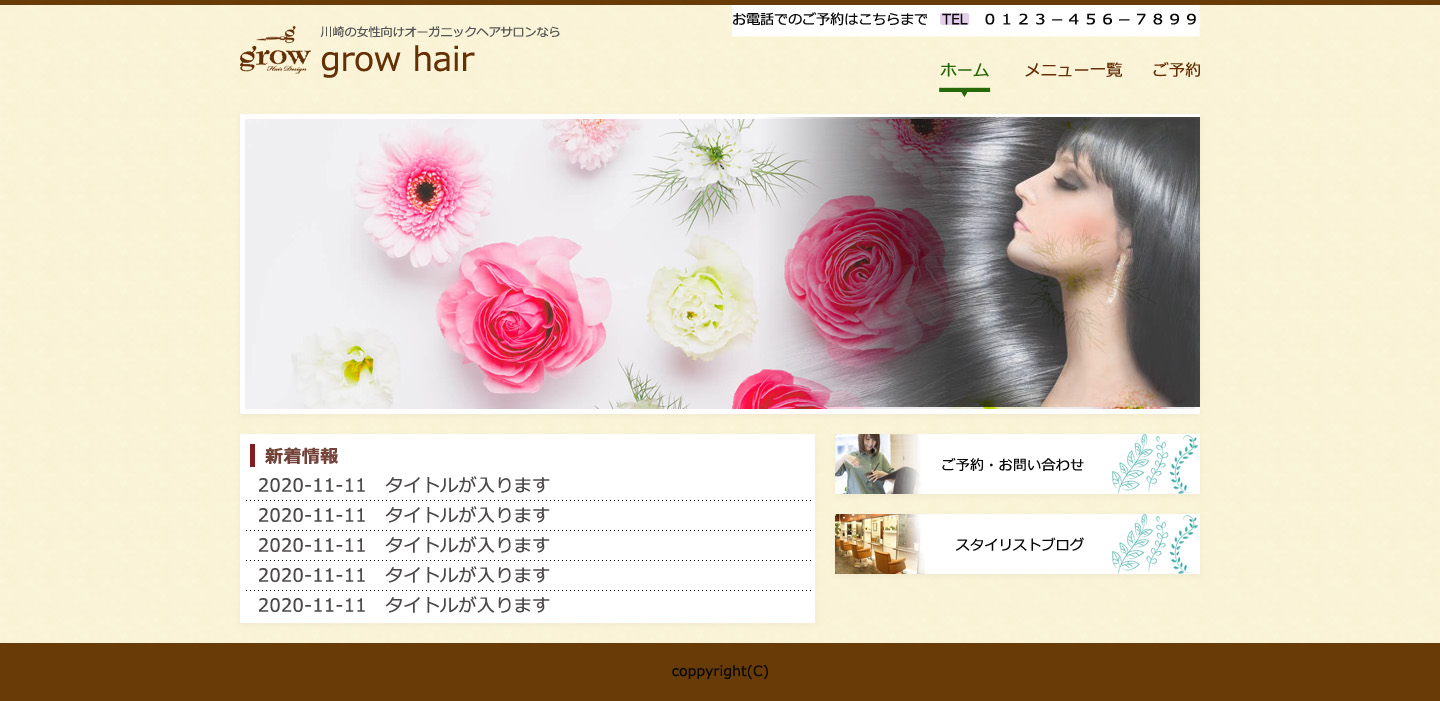Viewport: 1440px width, 701px height.
Task: Go to the メニュー一覧 page
Action: point(1073,70)
